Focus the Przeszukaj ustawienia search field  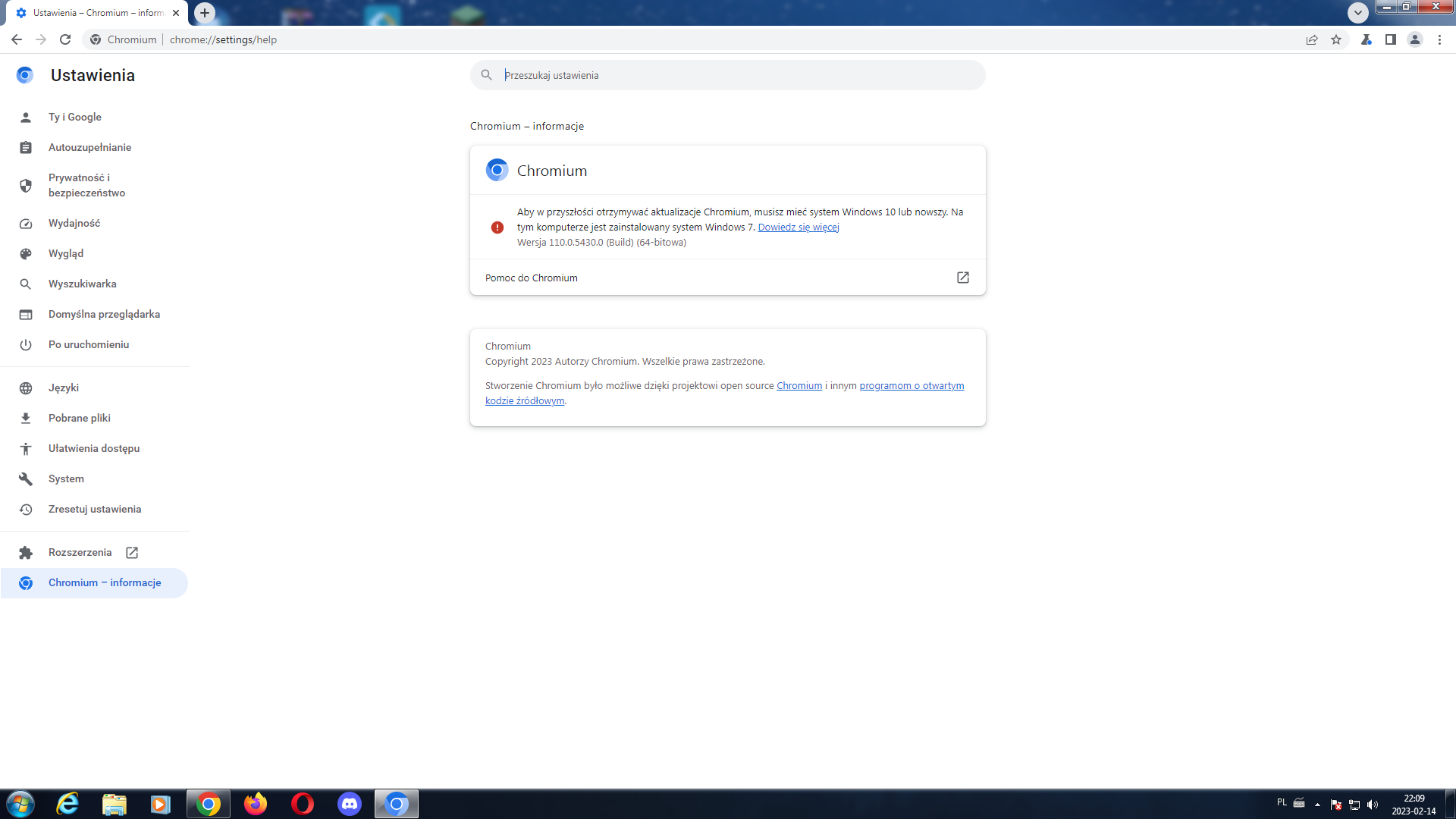coord(728,75)
